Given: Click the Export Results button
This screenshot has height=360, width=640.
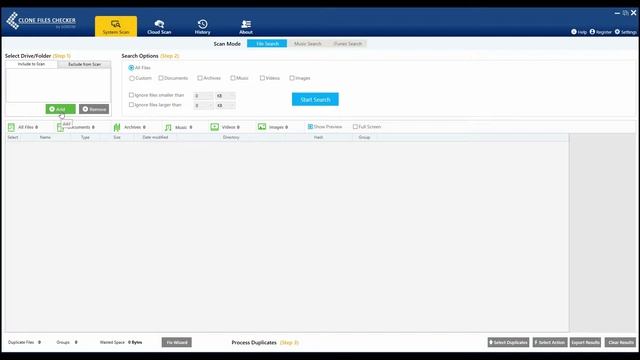Looking at the screenshot, I should coord(585,342).
